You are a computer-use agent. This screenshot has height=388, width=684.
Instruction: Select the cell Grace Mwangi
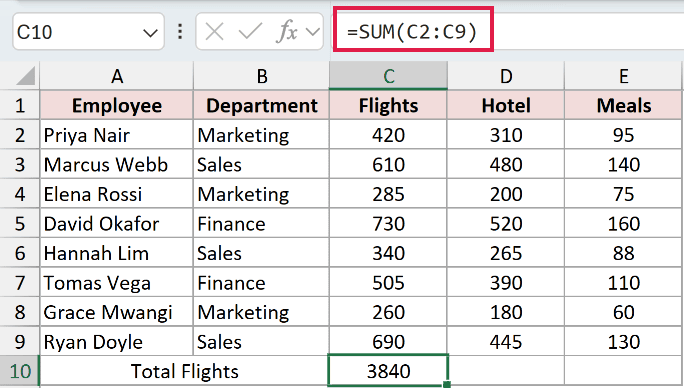click(x=116, y=312)
